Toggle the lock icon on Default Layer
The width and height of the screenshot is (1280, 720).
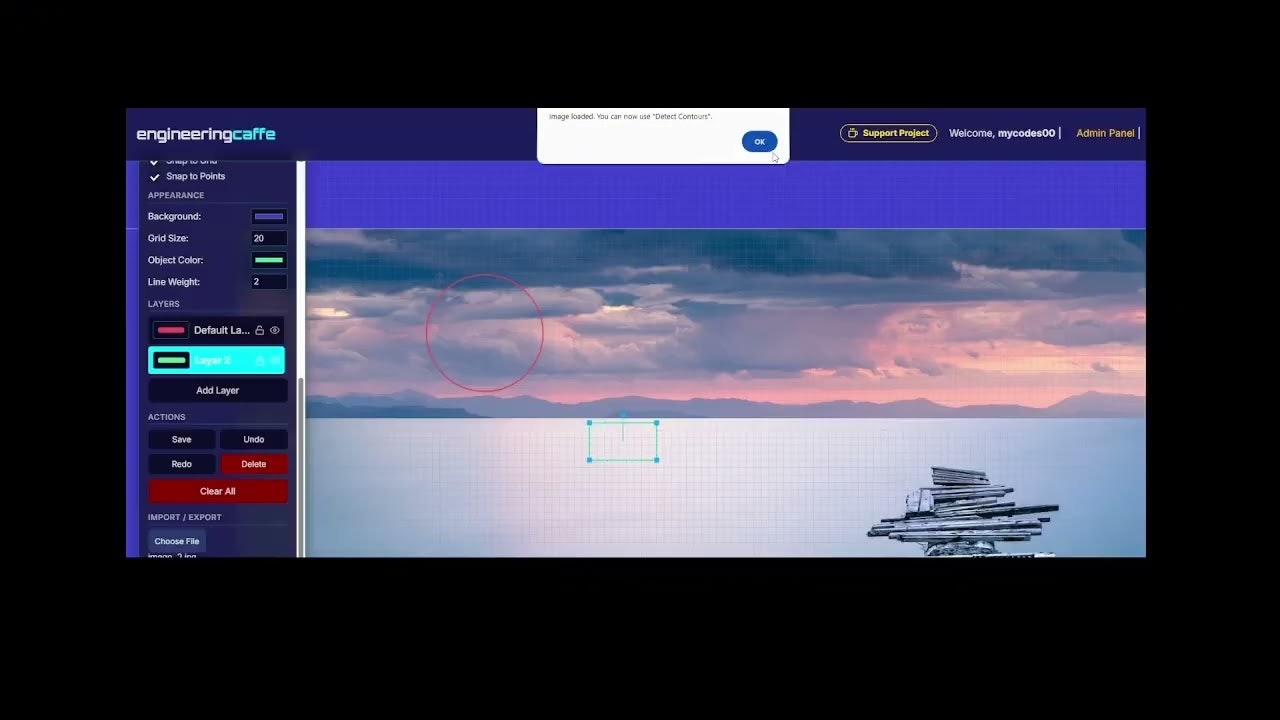click(260, 330)
